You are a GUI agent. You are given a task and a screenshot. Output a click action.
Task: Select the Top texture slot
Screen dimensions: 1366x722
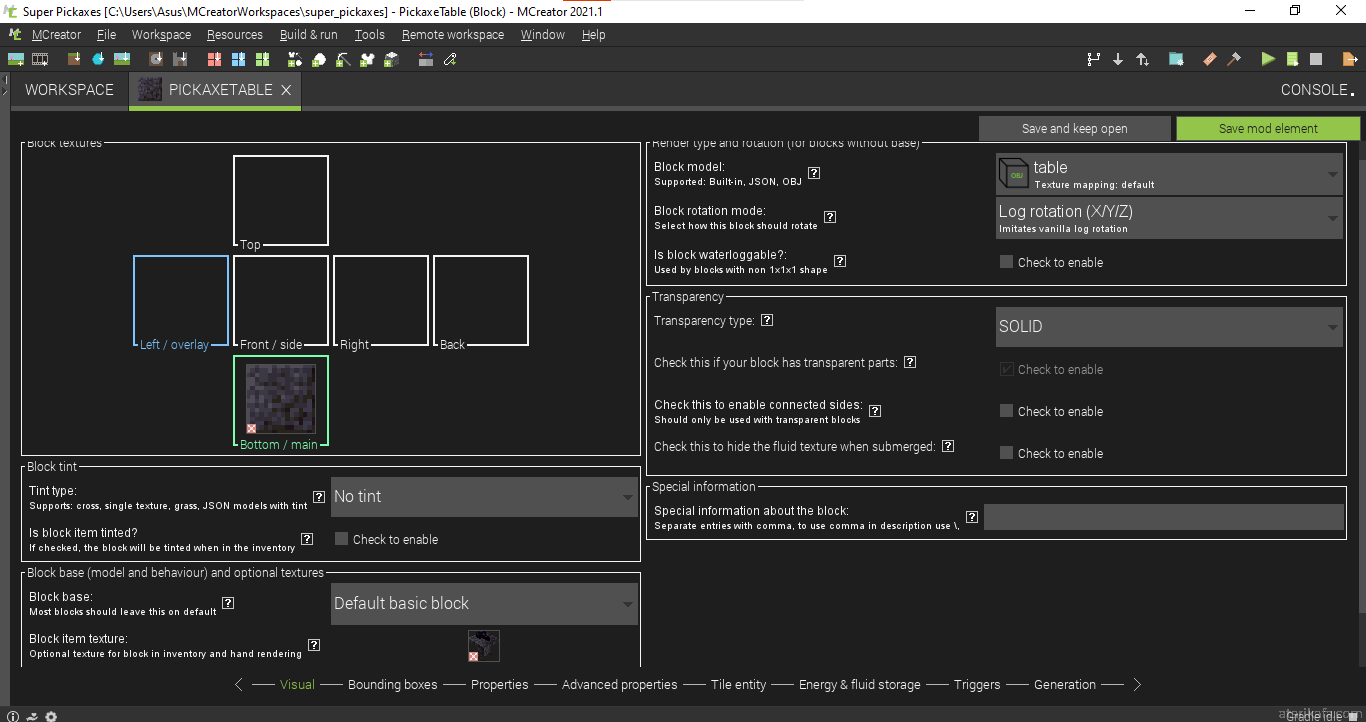click(x=281, y=200)
